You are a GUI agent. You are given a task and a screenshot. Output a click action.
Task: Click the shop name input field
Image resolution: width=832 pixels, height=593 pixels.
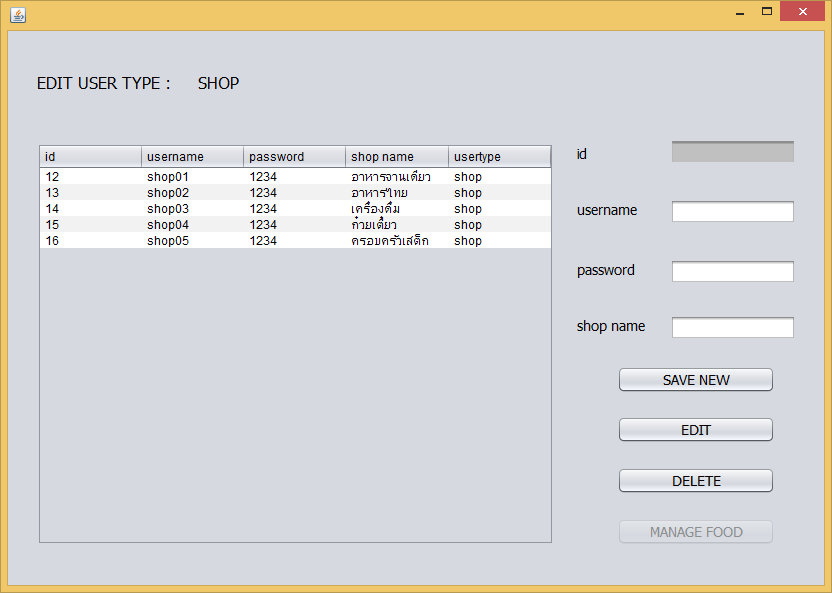[x=732, y=327]
